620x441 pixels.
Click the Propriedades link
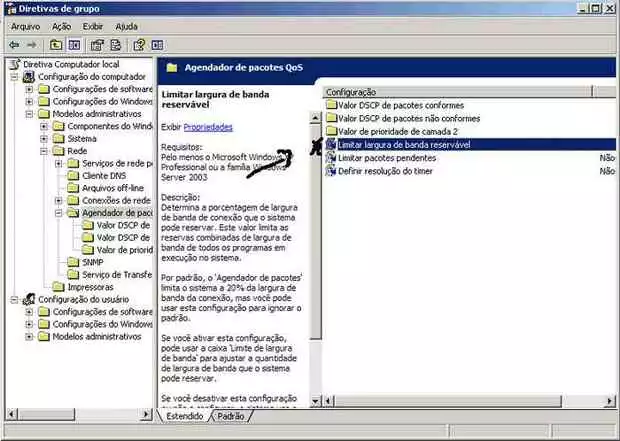point(209,128)
